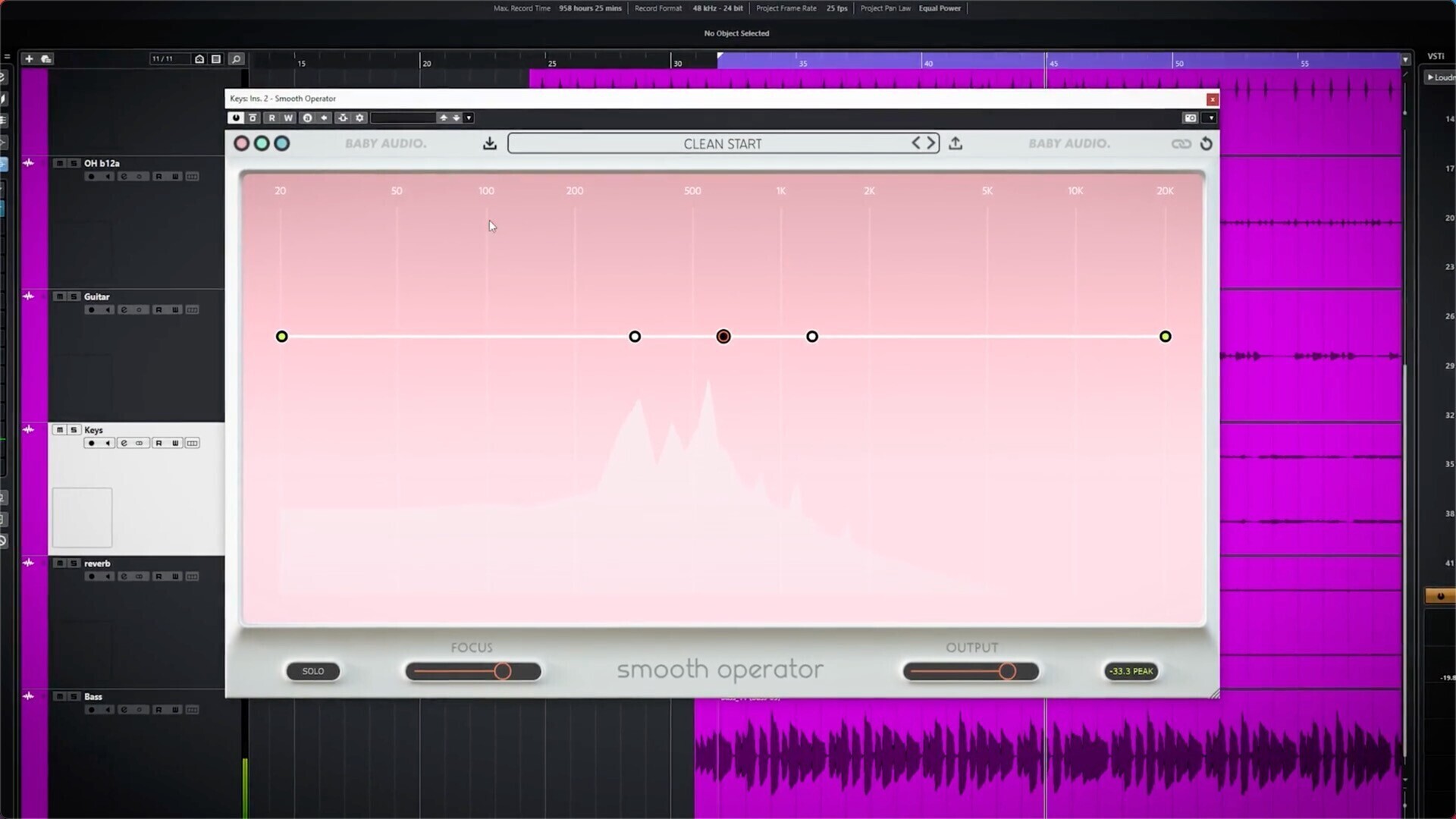Click the save preset download icon

pyautogui.click(x=490, y=143)
